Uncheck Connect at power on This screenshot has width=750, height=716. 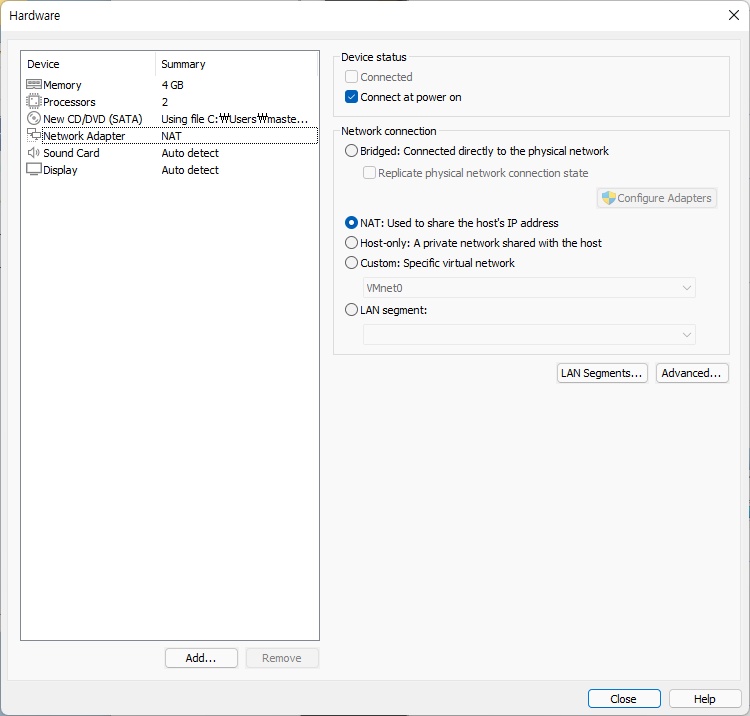click(351, 97)
